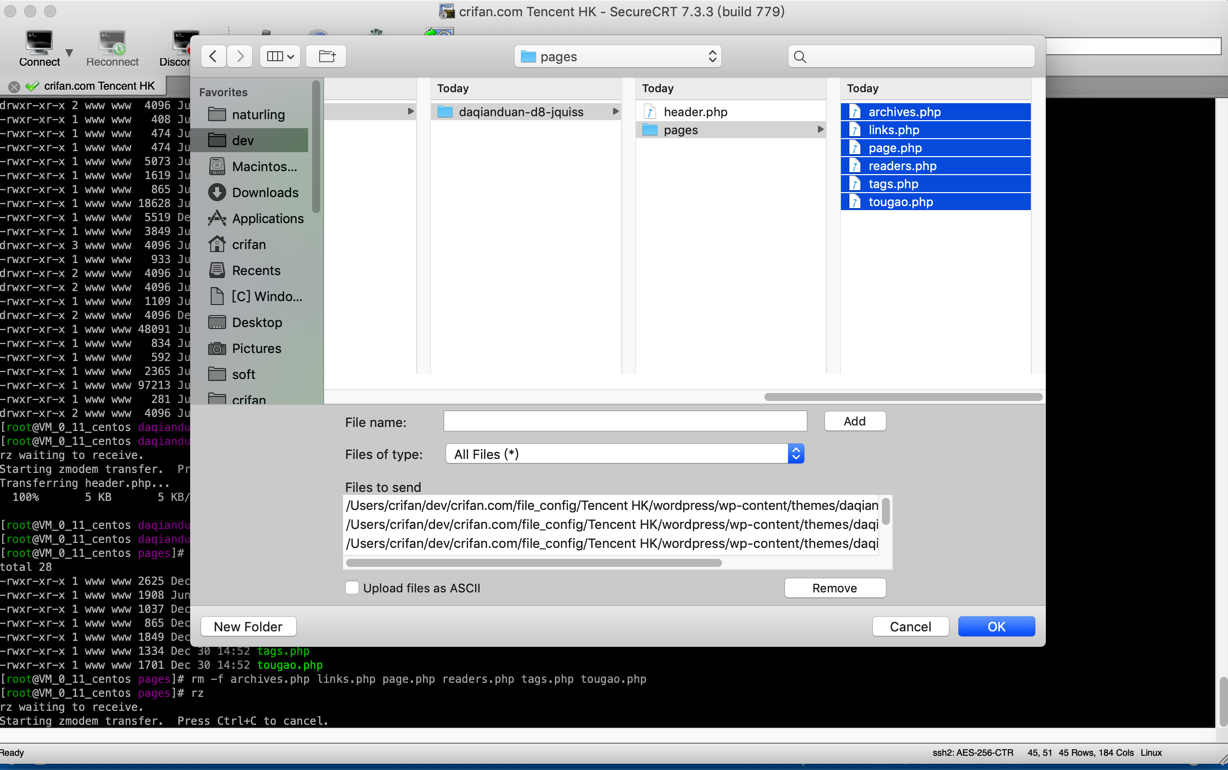This screenshot has height=770, width=1228.
Task: Click the header.php file icon
Action: click(x=650, y=112)
